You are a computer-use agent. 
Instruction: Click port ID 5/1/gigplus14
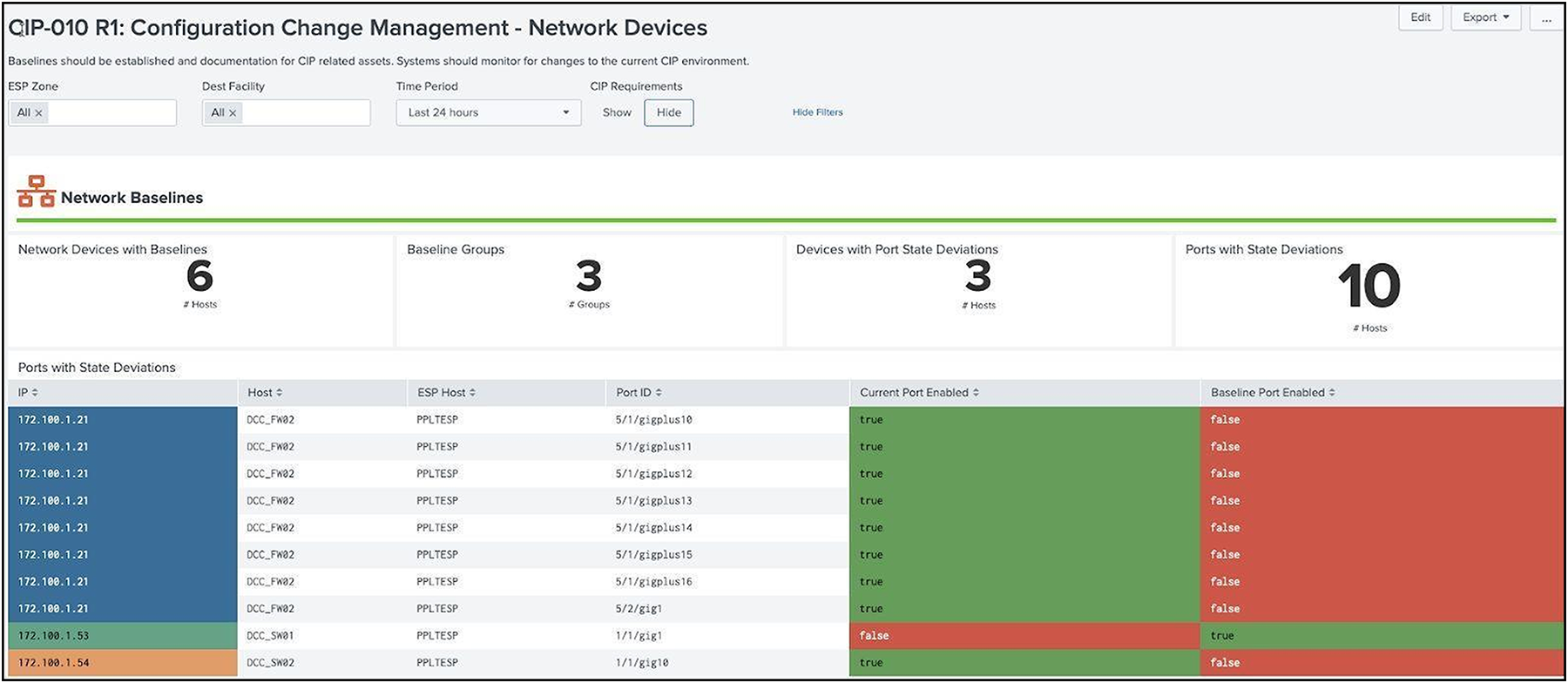pyautogui.click(x=654, y=528)
